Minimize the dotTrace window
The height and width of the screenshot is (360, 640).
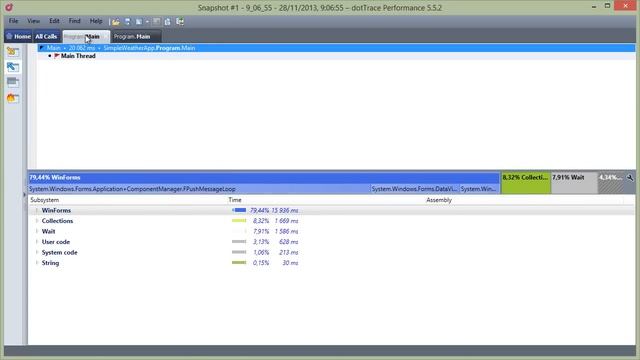593,6
